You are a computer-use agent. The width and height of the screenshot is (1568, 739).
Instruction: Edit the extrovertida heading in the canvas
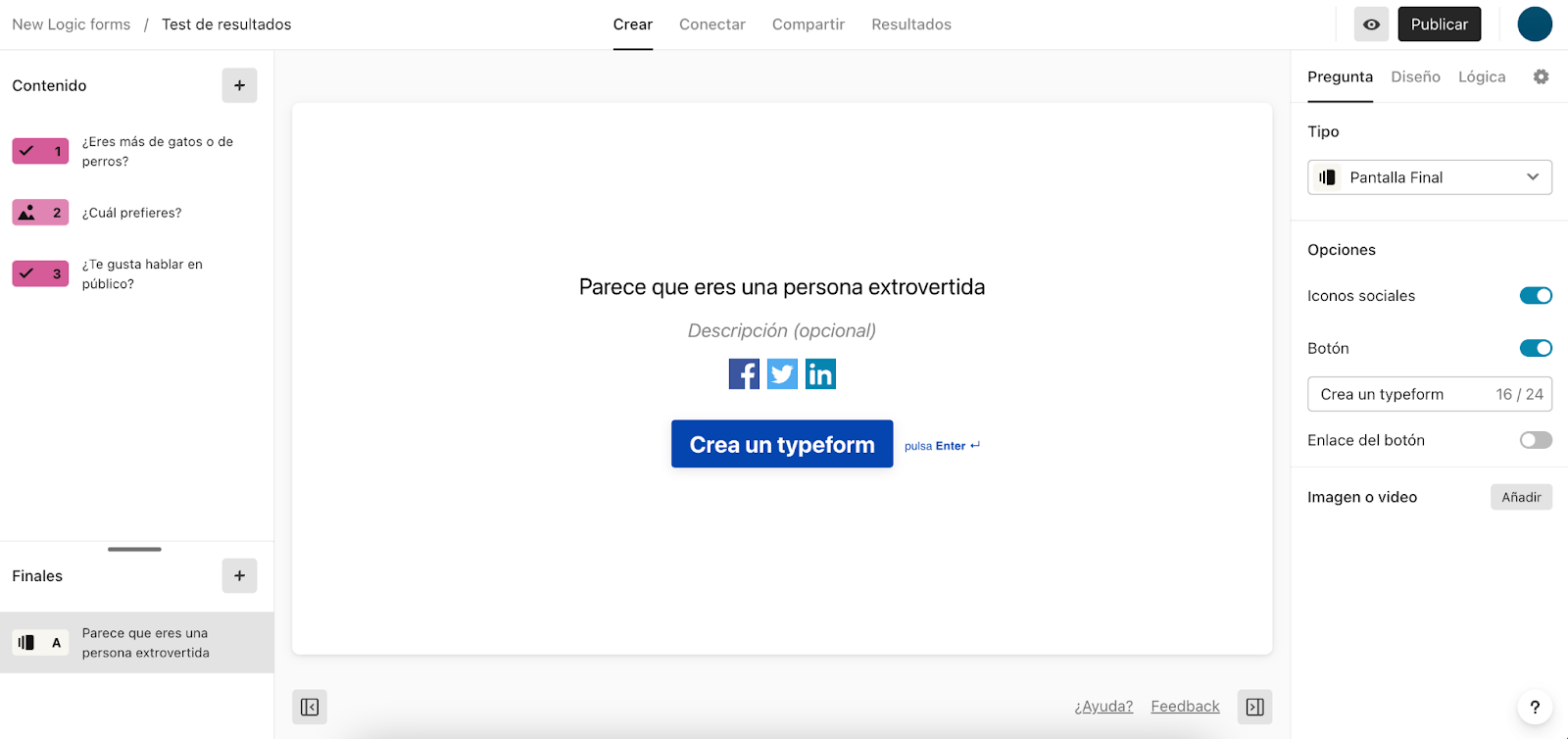(782, 287)
